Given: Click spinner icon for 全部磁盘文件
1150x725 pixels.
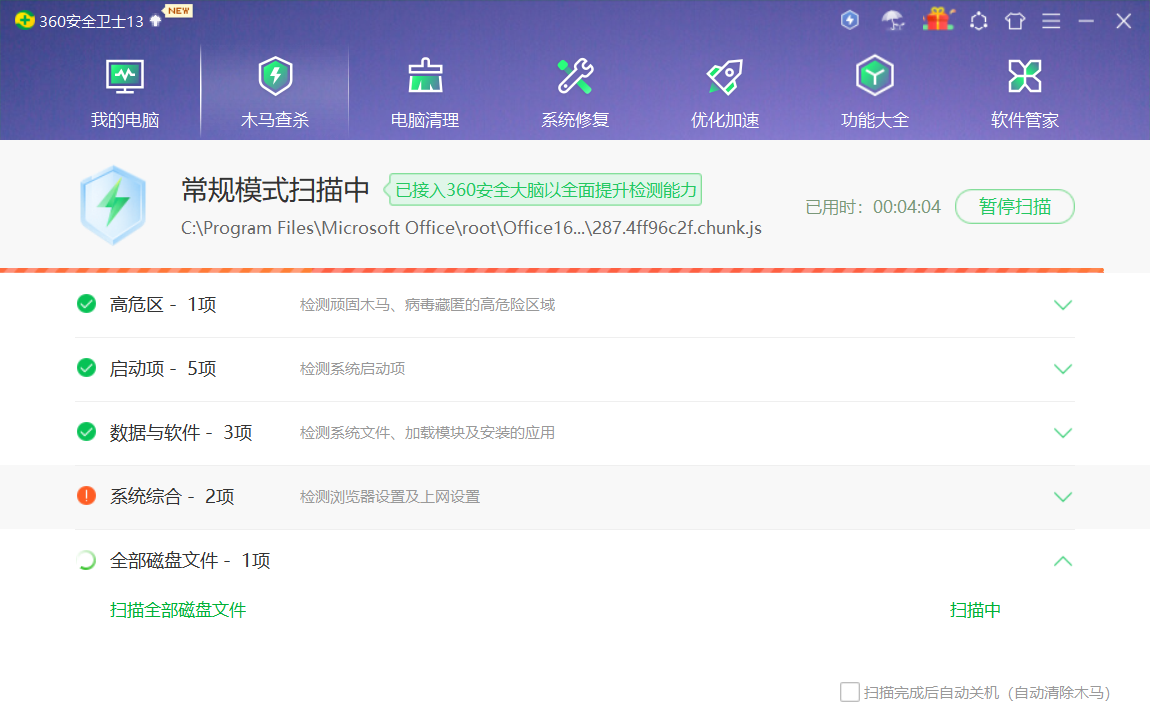Looking at the screenshot, I should (x=87, y=560).
